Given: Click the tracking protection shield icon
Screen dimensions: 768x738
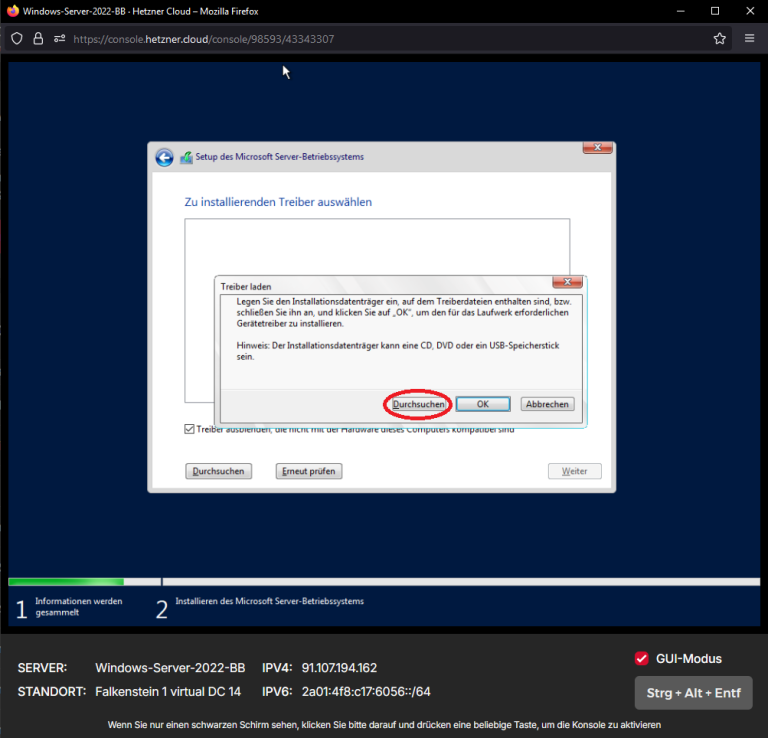Looking at the screenshot, I should [x=16, y=39].
